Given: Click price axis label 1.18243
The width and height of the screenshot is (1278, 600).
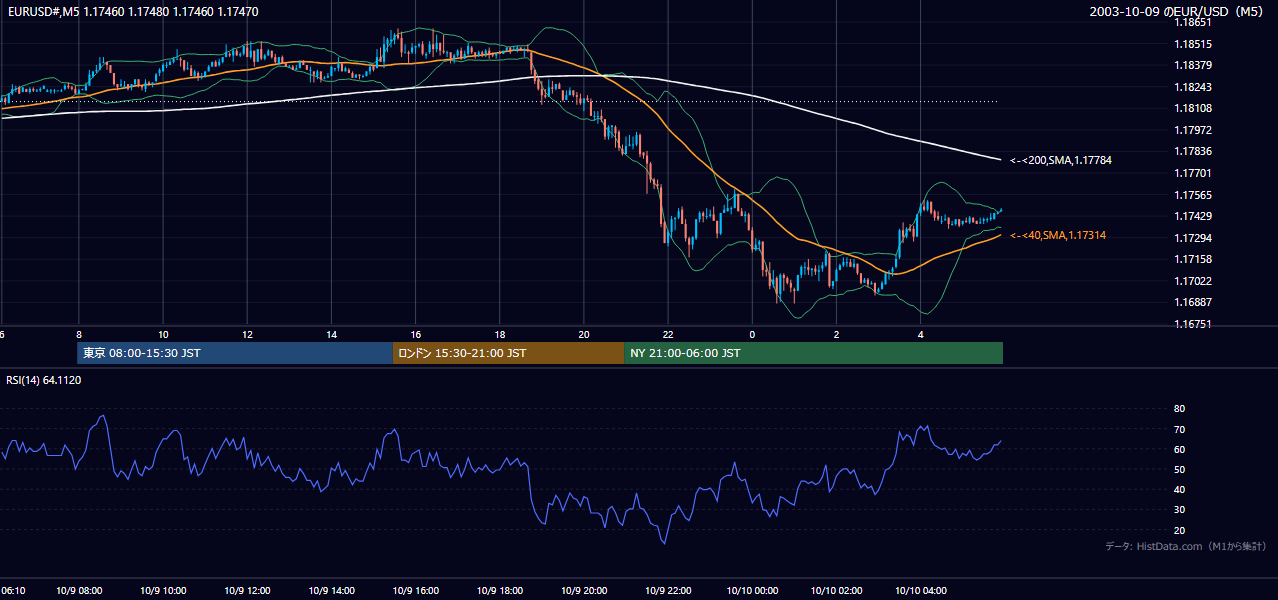Looking at the screenshot, I should click(1194, 87).
